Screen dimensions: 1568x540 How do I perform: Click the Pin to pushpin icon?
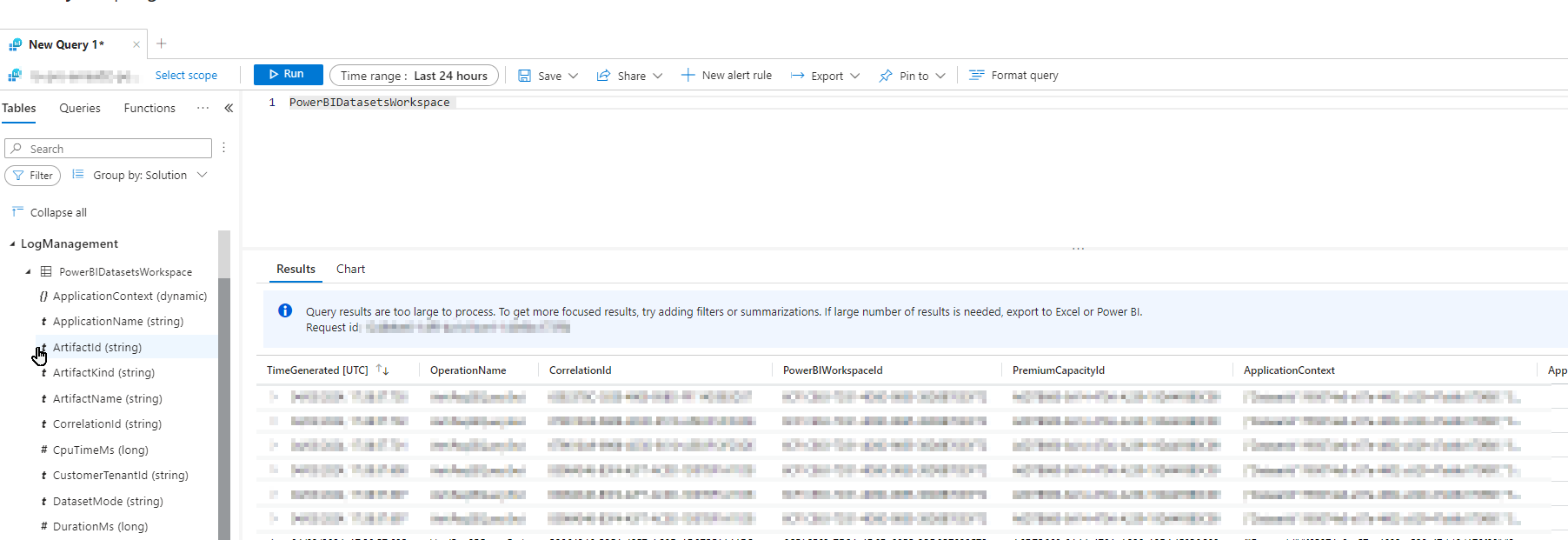point(886,76)
